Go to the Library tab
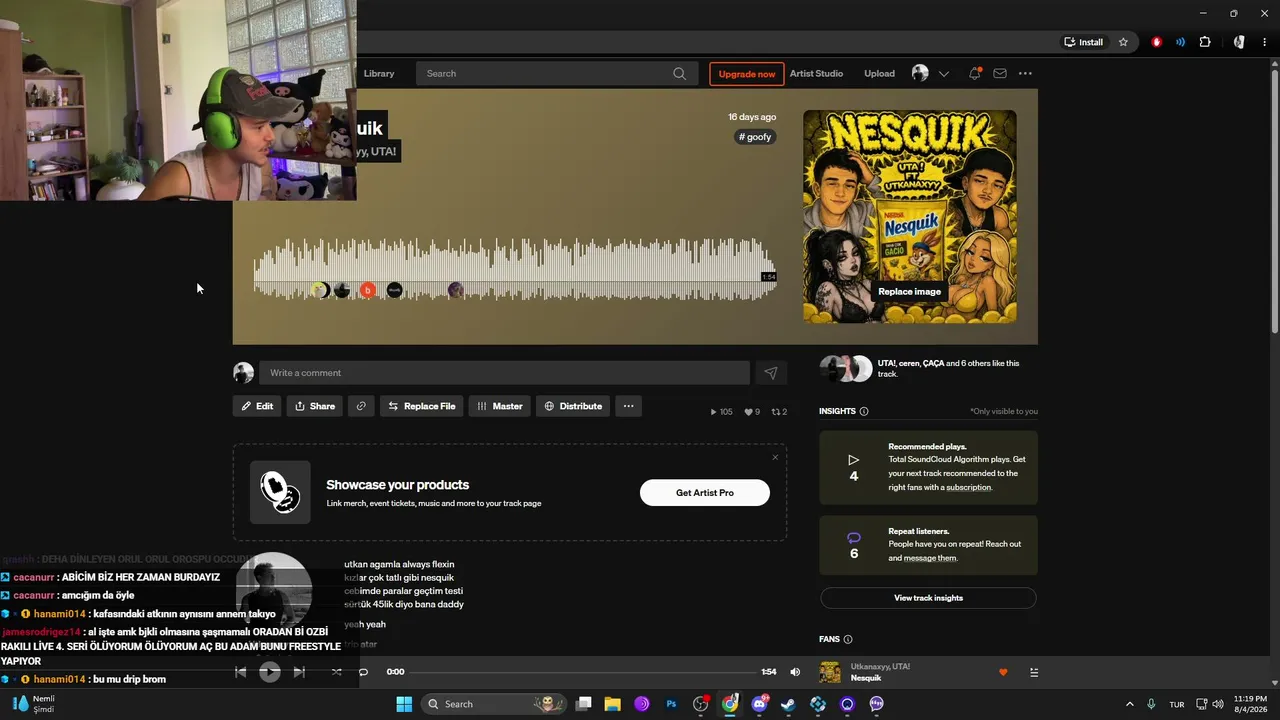Screen dimensions: 1280x720 [379, 73]
